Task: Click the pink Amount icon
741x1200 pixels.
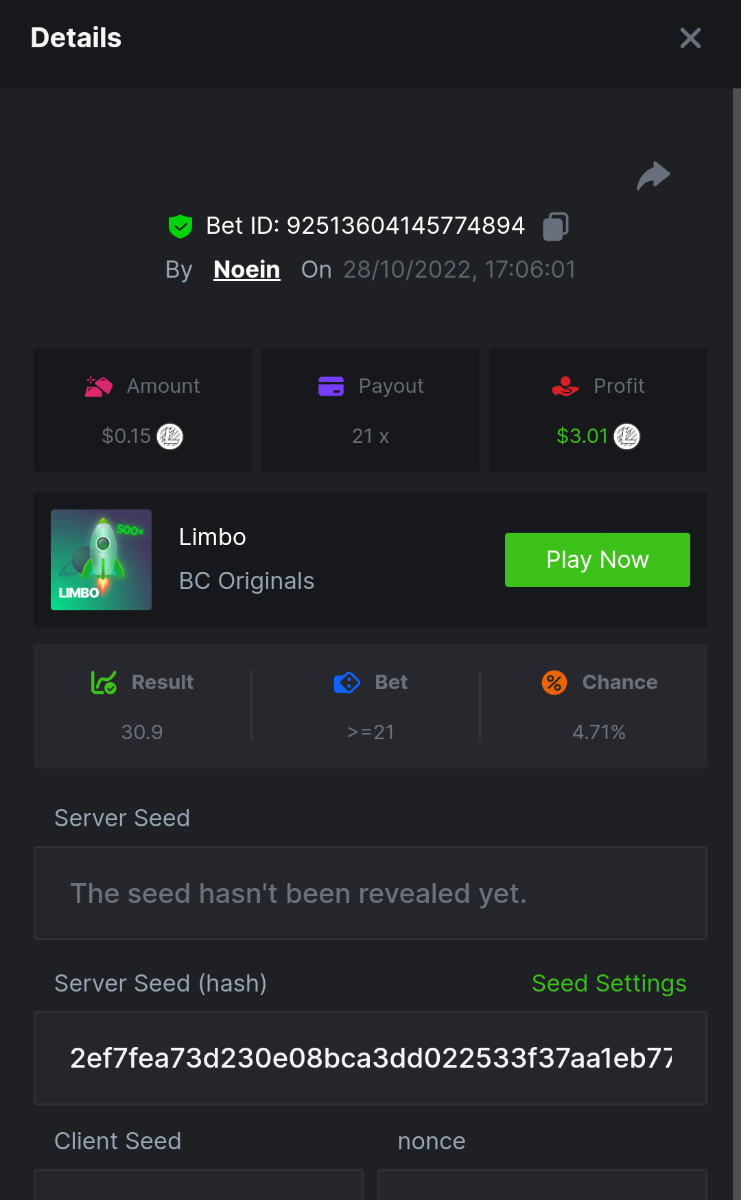Action: pos(98,386)
